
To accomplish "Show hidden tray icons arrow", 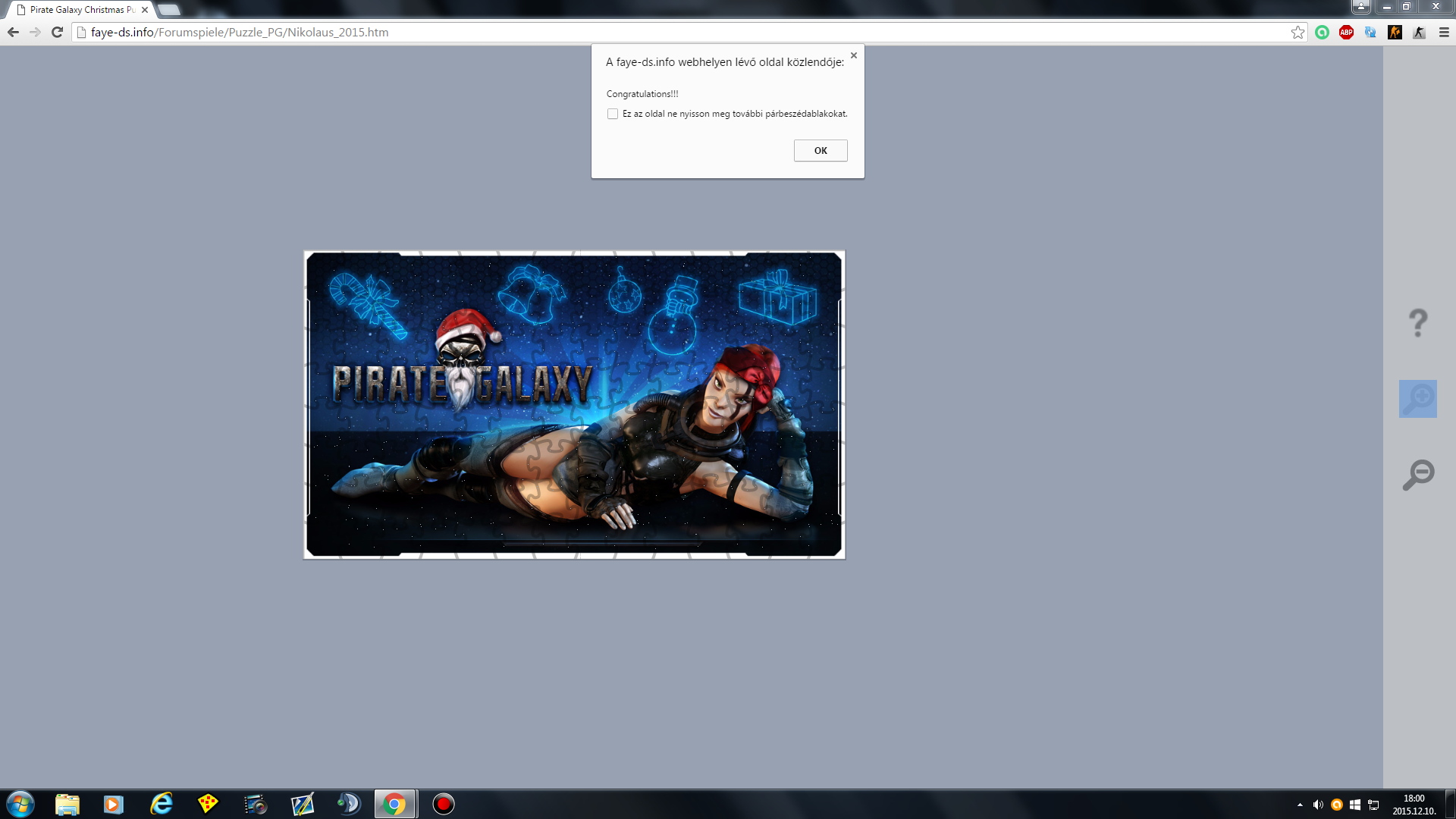I will click(x=1300, y=805).
